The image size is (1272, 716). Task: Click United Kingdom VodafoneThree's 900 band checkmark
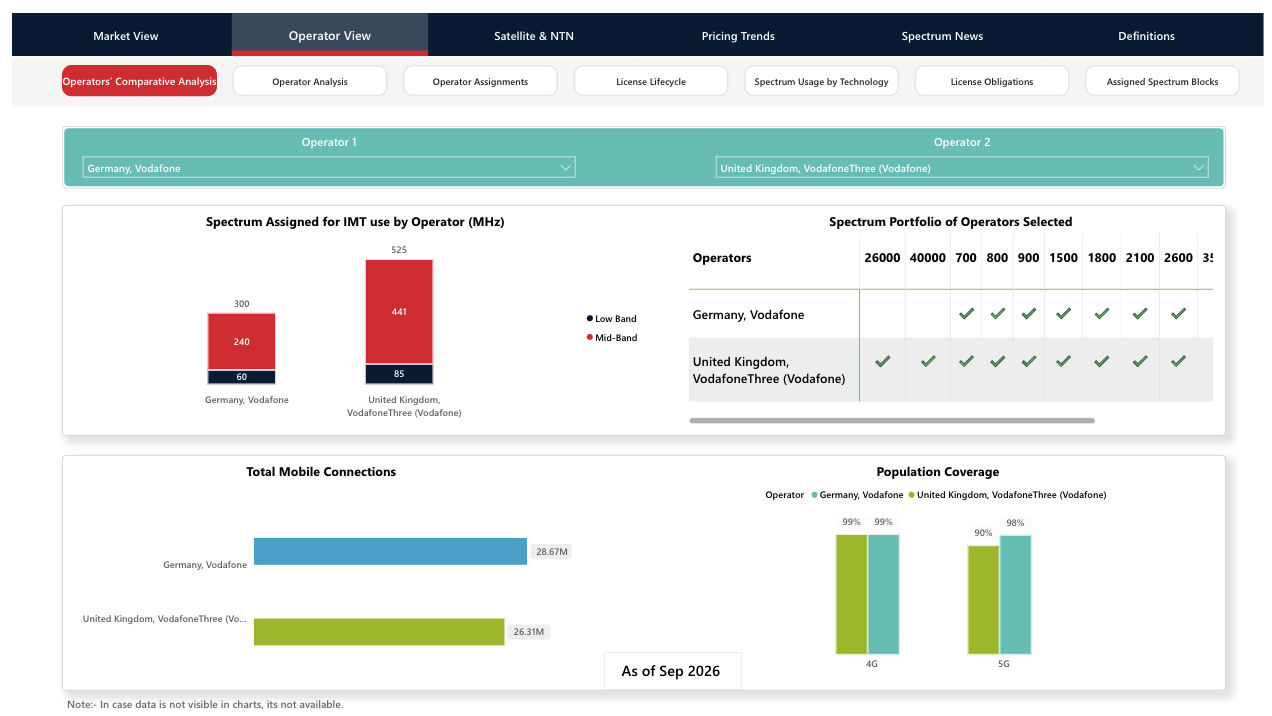[1028, 362]
